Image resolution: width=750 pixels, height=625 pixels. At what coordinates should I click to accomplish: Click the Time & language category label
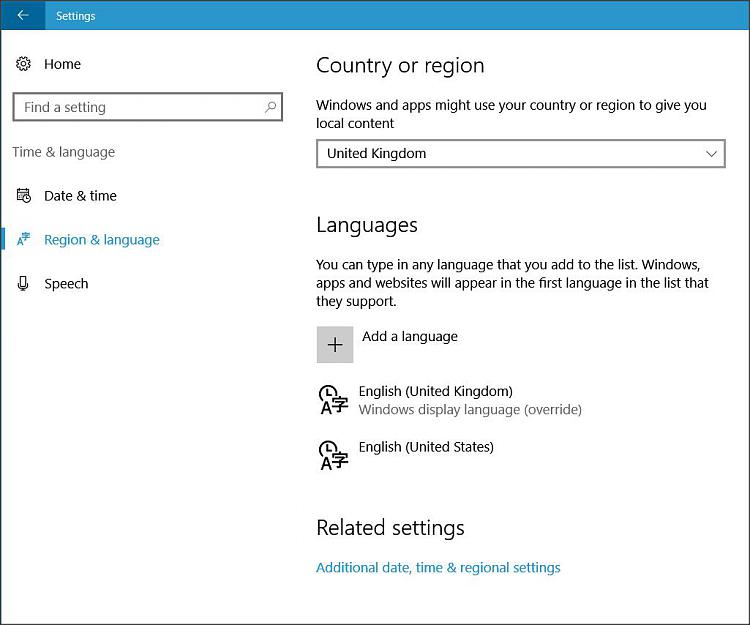click(64, 152)
